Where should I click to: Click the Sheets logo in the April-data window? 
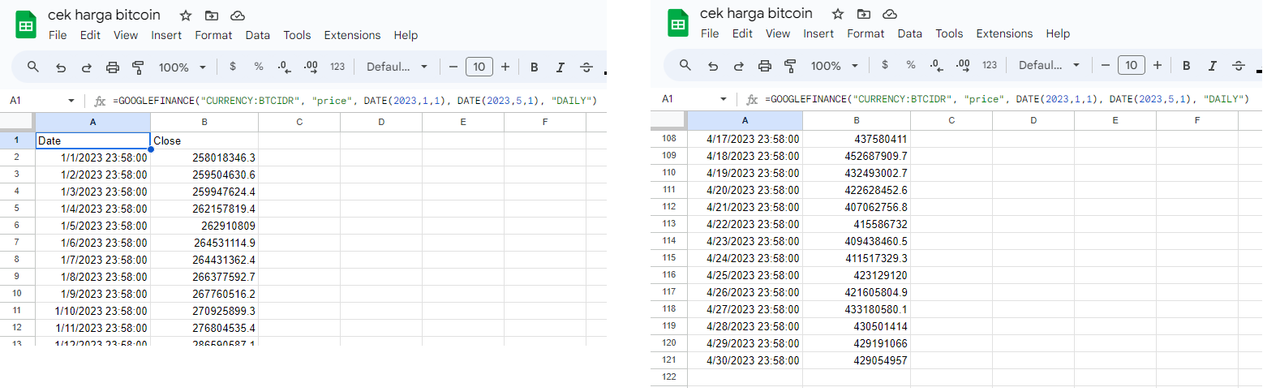pyautogui.click(x=677, y=24)
